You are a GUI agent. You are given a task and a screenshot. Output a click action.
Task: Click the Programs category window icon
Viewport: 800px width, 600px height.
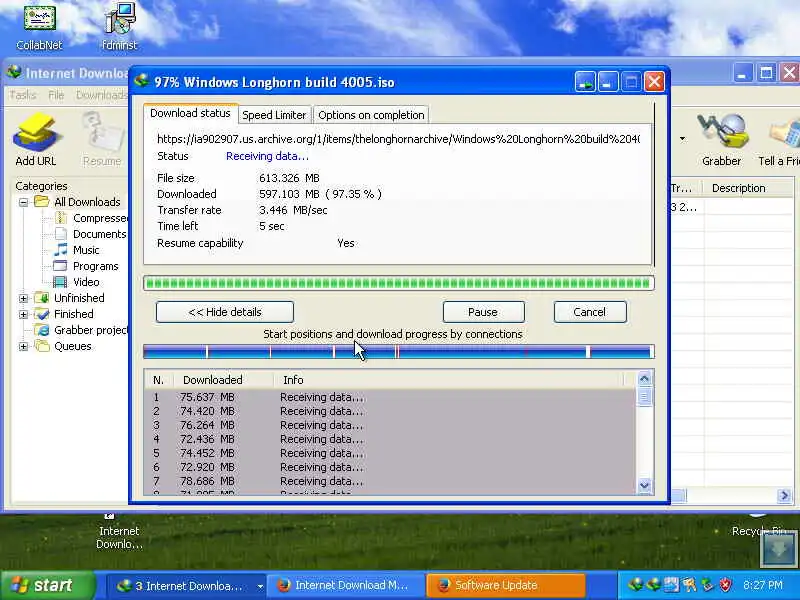(x=60, y=266)
